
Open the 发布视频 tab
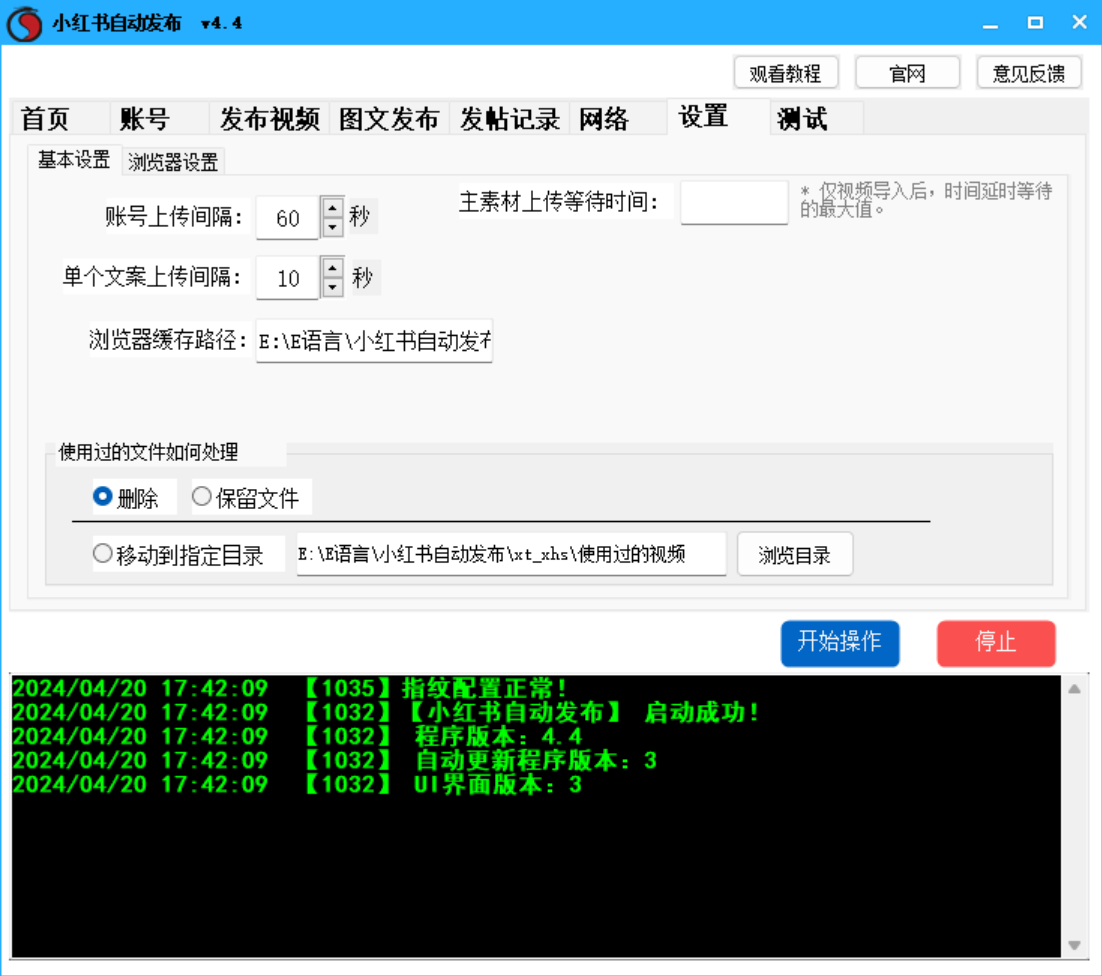[x=270, y=118]
